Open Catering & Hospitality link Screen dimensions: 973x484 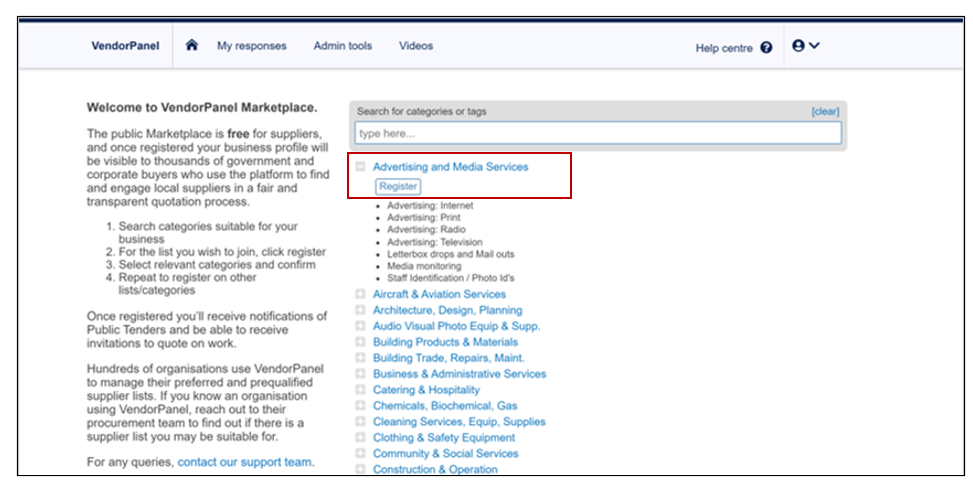point(426,390)
